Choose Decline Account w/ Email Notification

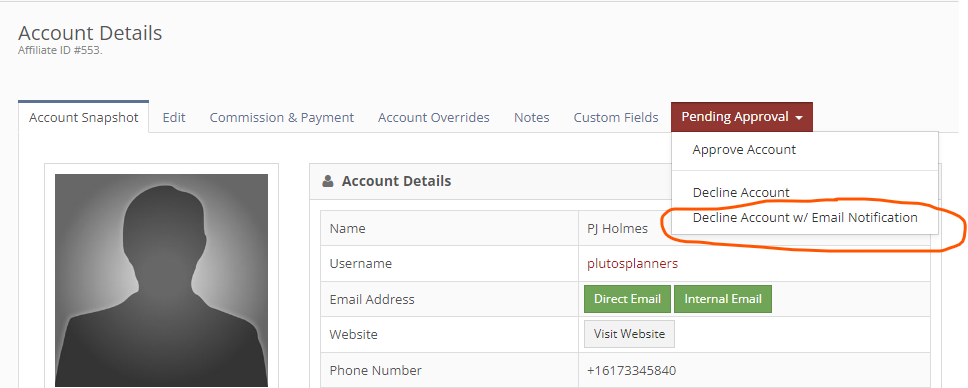[x=805, y=217]
